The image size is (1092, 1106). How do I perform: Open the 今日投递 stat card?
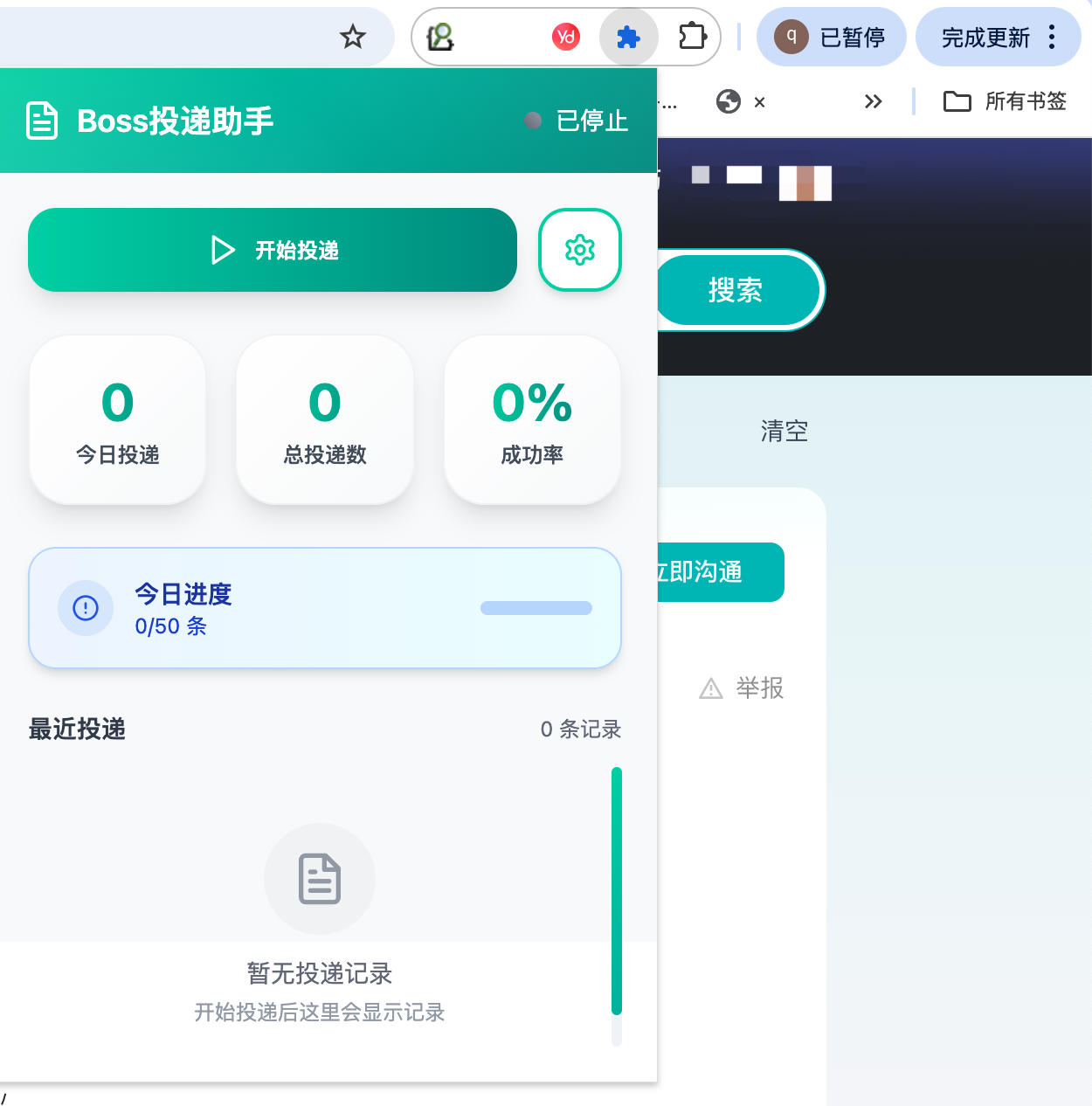coord(118,420)
